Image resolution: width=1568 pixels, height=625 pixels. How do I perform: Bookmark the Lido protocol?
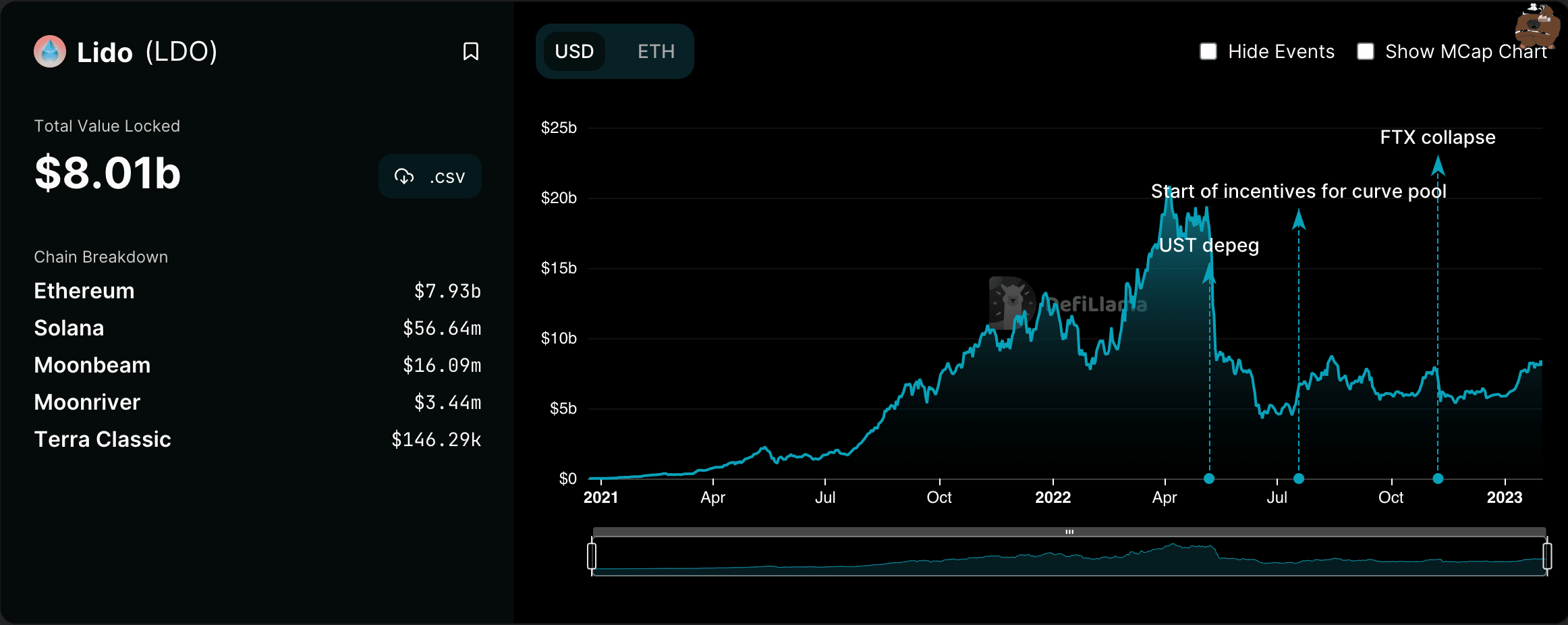471,51
